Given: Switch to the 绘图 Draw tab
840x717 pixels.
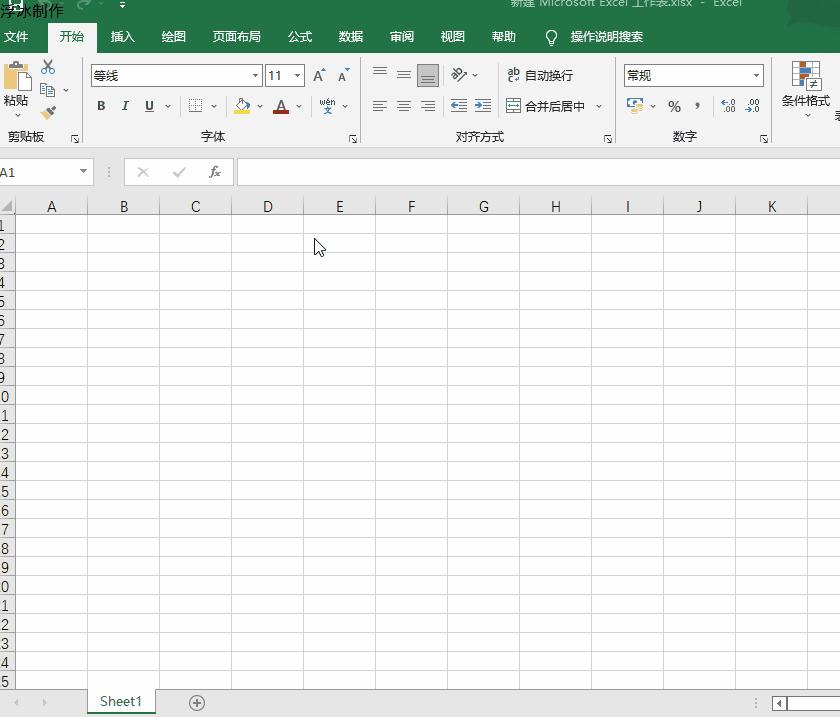Looking at the screenshot, I should point(174,37).
